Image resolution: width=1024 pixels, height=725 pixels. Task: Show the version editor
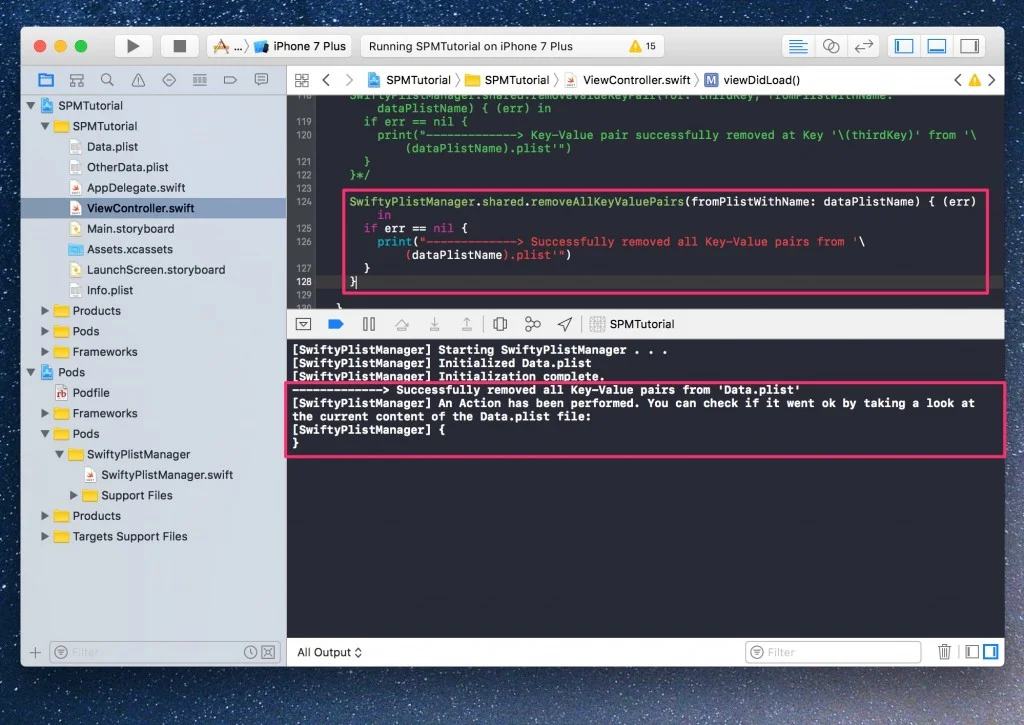coord(863,46)
